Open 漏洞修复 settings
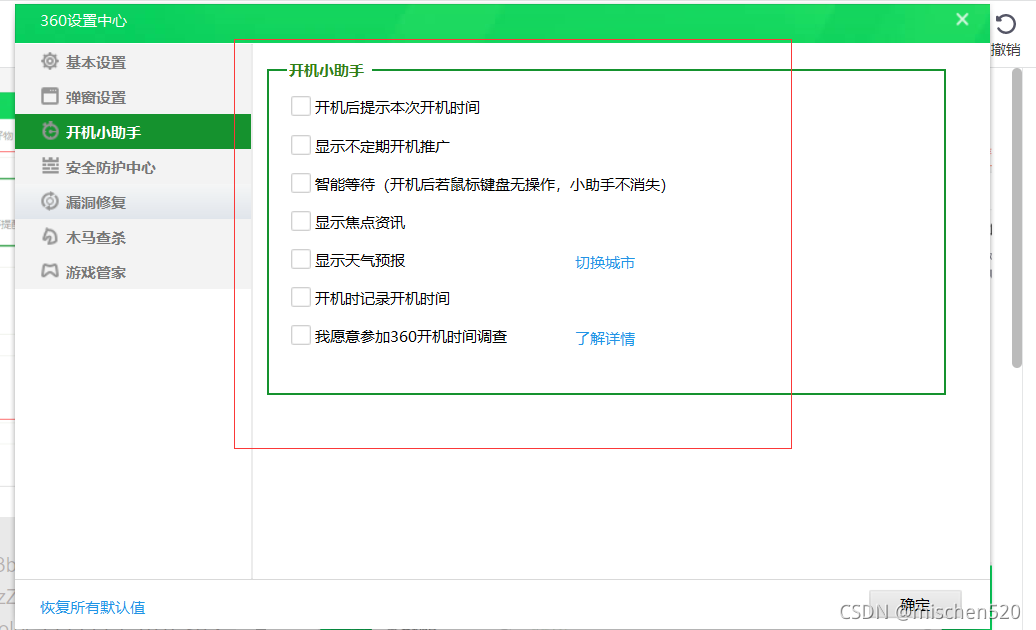The image size is (1036, 630). point(133,202)
